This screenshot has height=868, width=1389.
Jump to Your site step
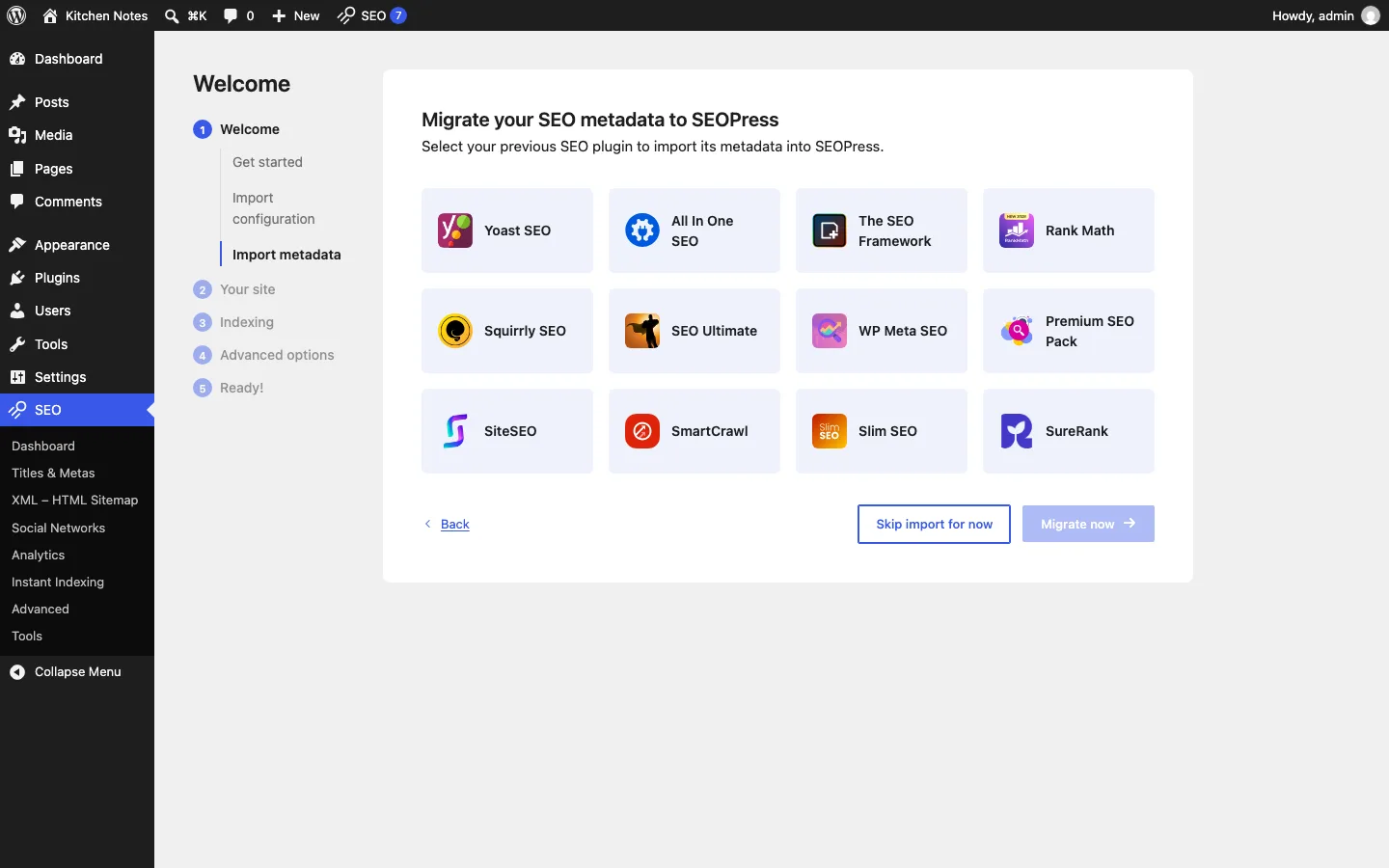click(x=247, y=289)
